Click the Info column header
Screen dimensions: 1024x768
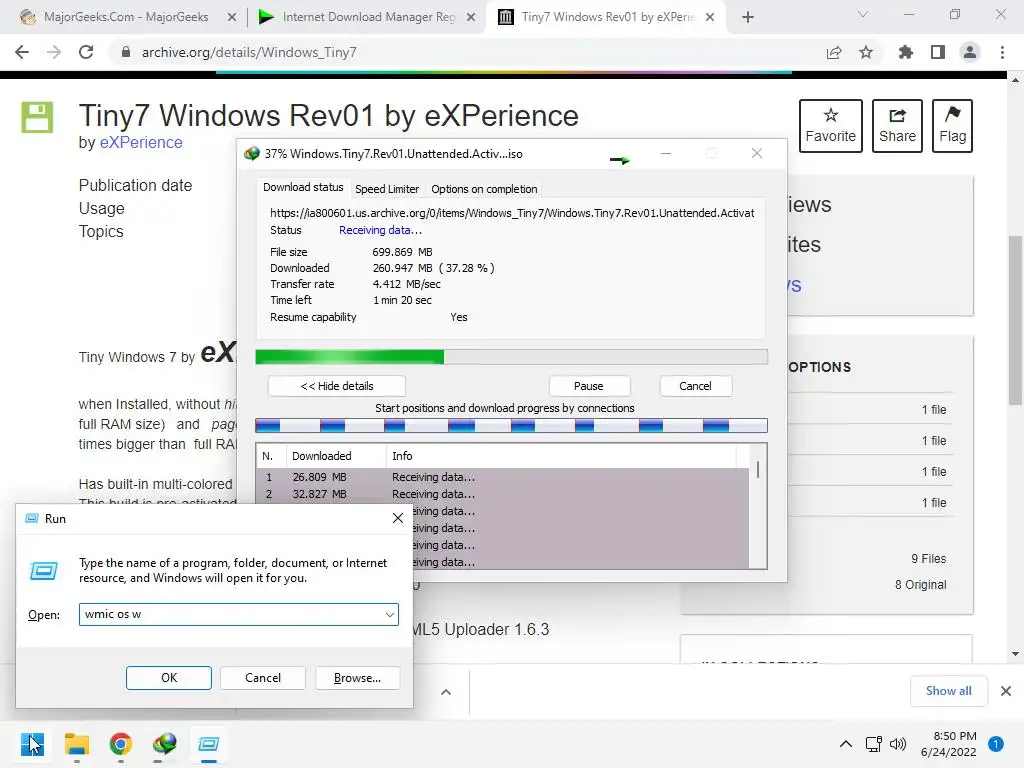pyautogui.click(x=562, y=456)
